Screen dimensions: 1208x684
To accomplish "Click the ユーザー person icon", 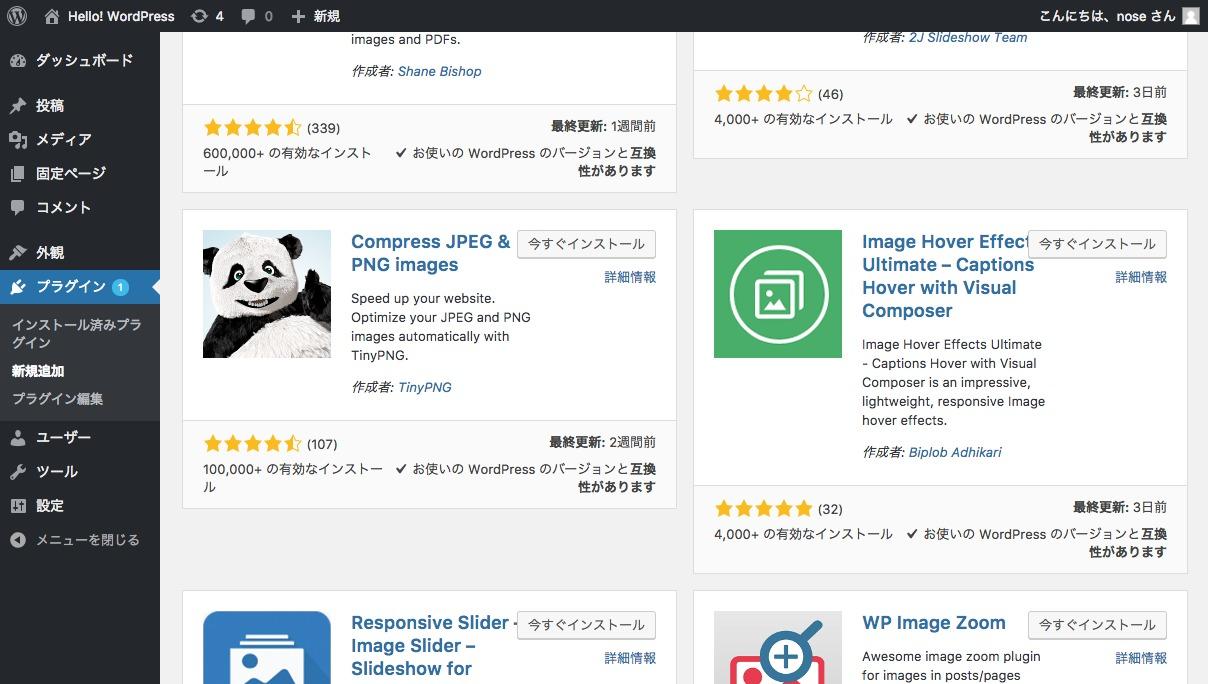I will coord(18,438).
